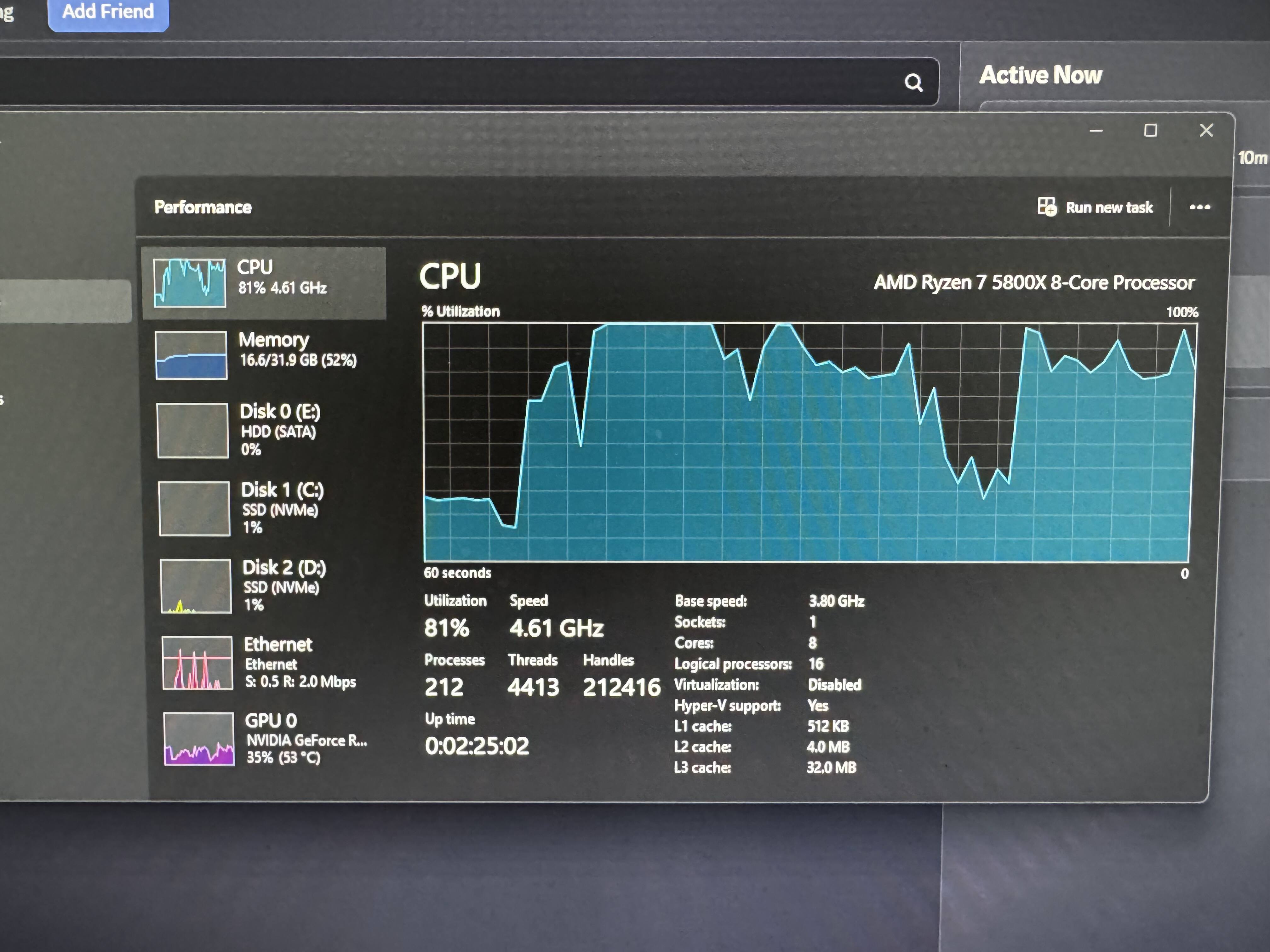1270x952 pixels.
Task: Click the 81% utilization value
Action: coord(447,628)
